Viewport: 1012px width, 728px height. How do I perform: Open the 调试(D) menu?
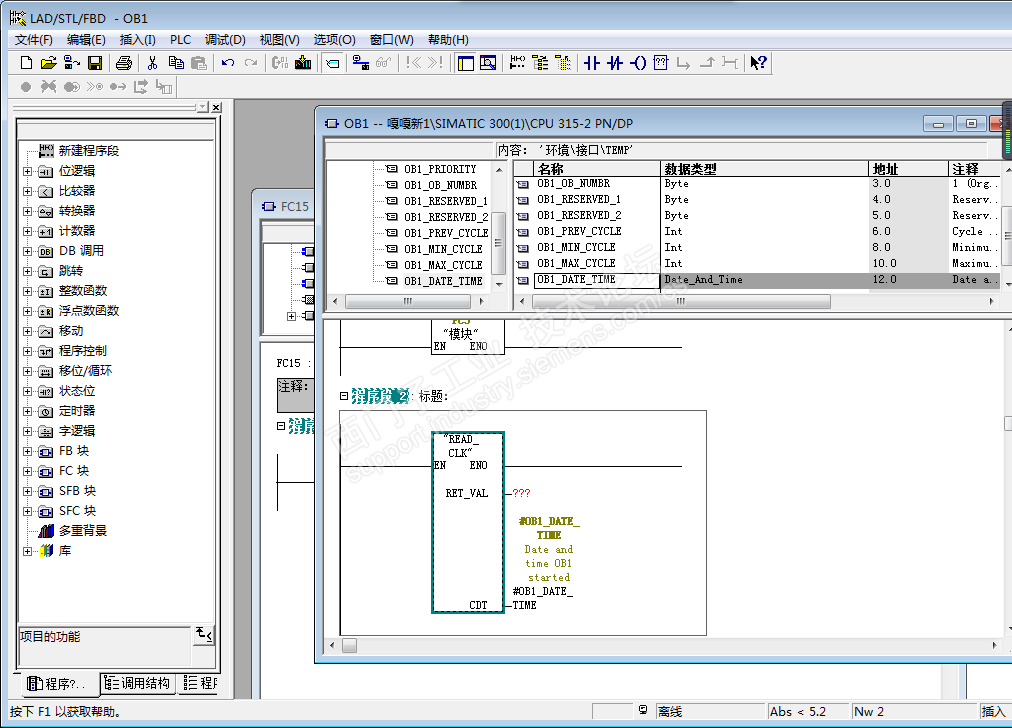(225, 40)
